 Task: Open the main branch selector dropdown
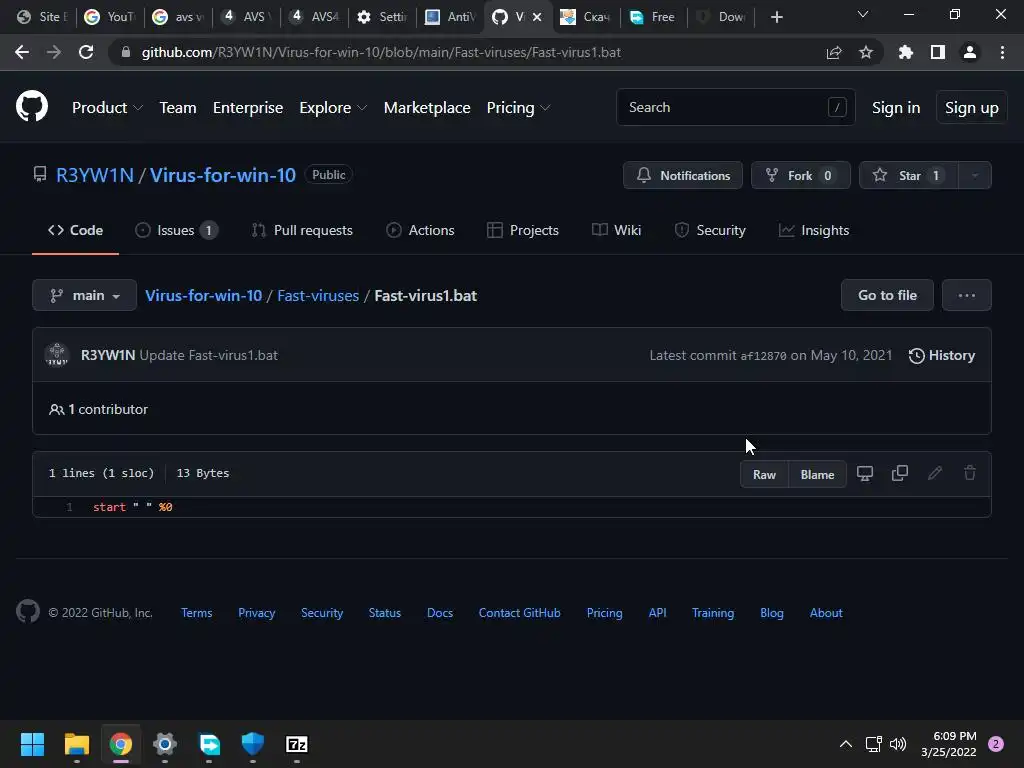click(x=84, y=295)
